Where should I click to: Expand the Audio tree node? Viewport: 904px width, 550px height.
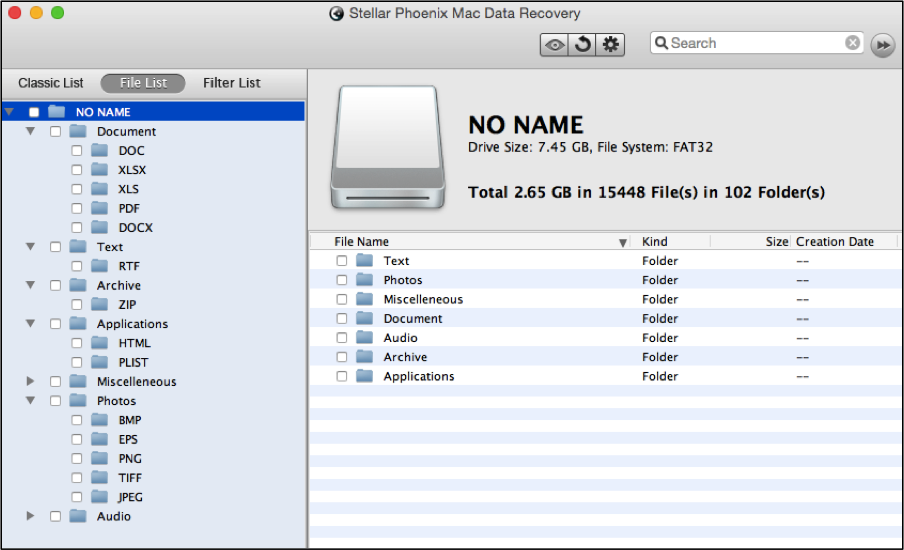(x=31, y=516)
